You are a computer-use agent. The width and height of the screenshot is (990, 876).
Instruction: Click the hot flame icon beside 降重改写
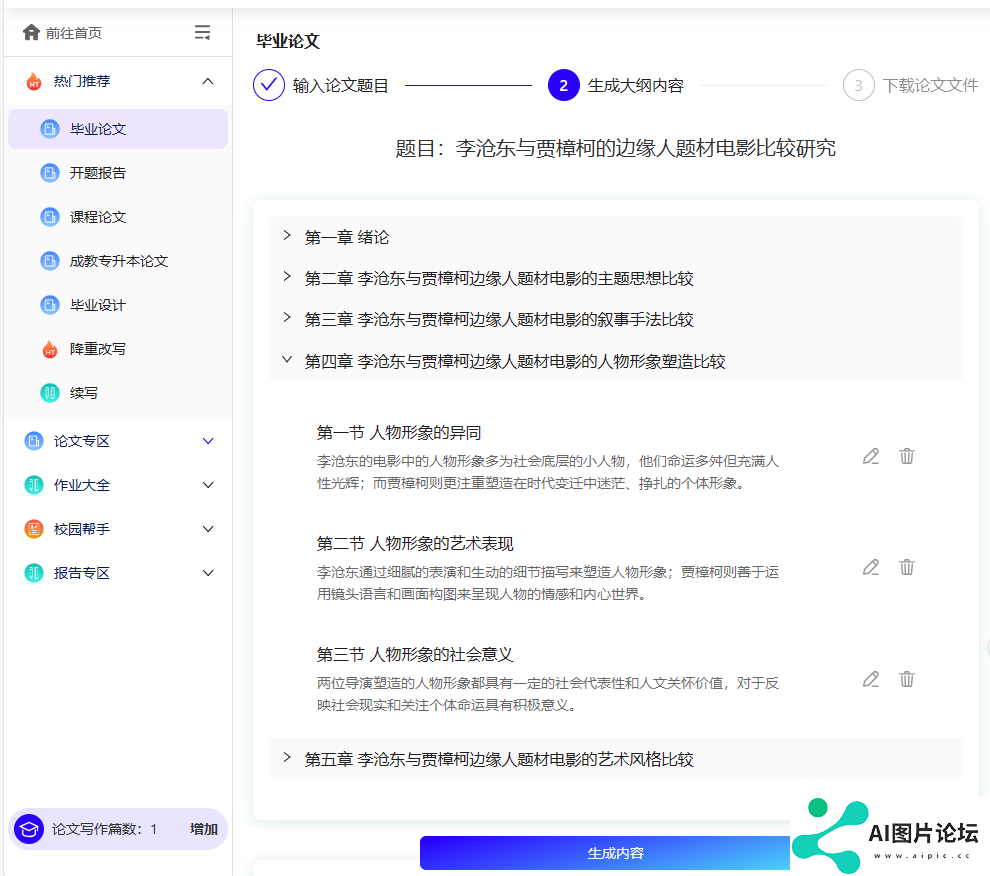point(50,349)
